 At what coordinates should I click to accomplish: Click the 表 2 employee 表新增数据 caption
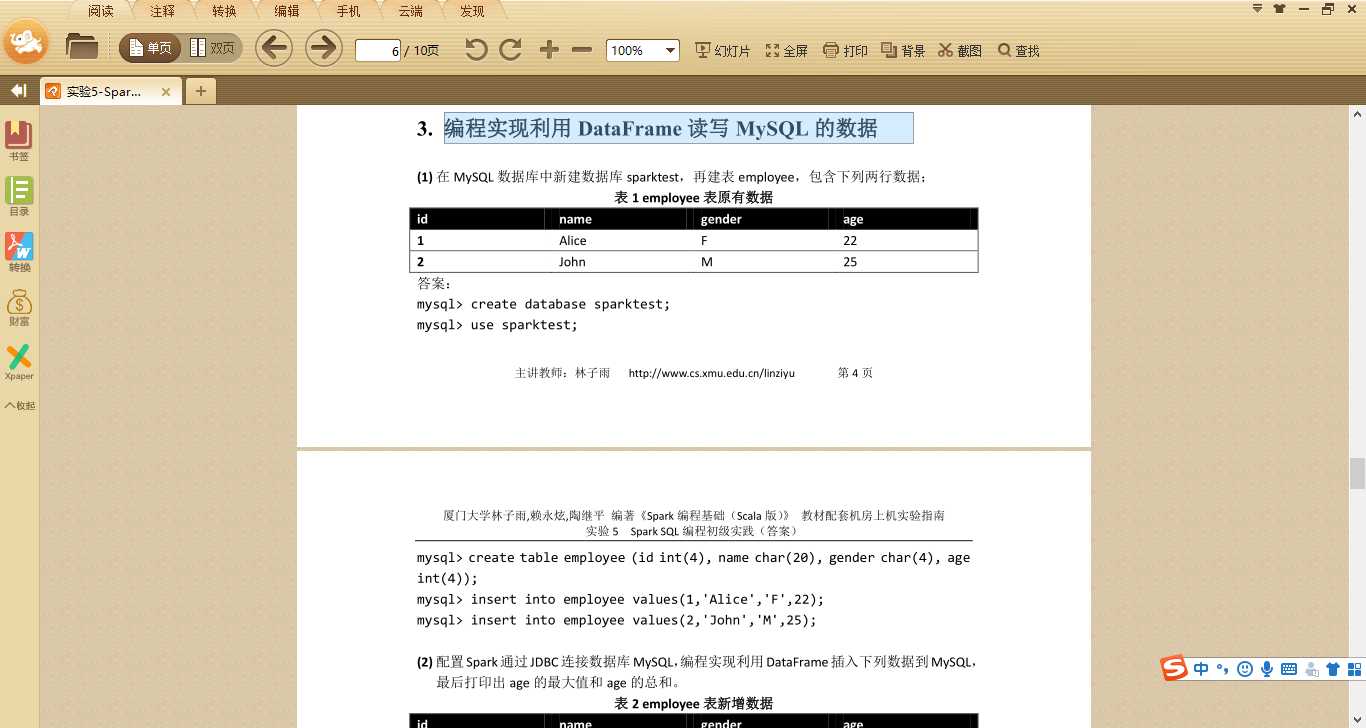point(693,703)
